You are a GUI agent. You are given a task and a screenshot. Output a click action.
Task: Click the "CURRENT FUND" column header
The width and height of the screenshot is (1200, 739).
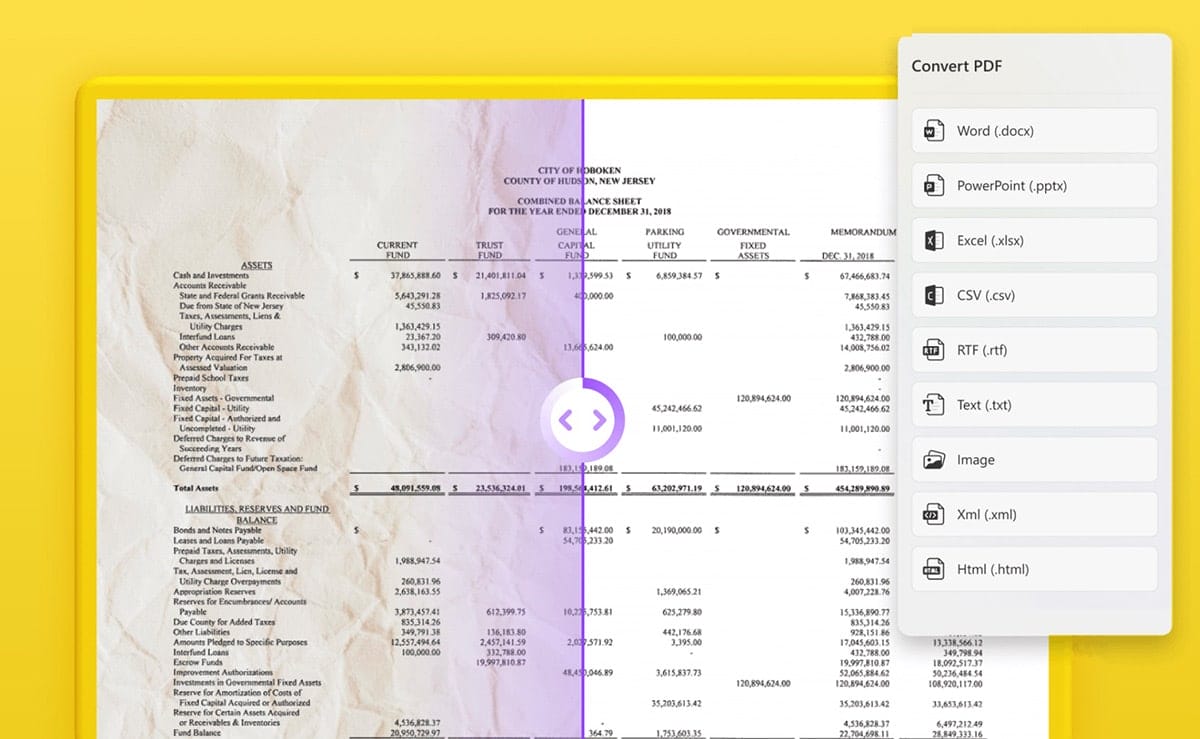397,250
